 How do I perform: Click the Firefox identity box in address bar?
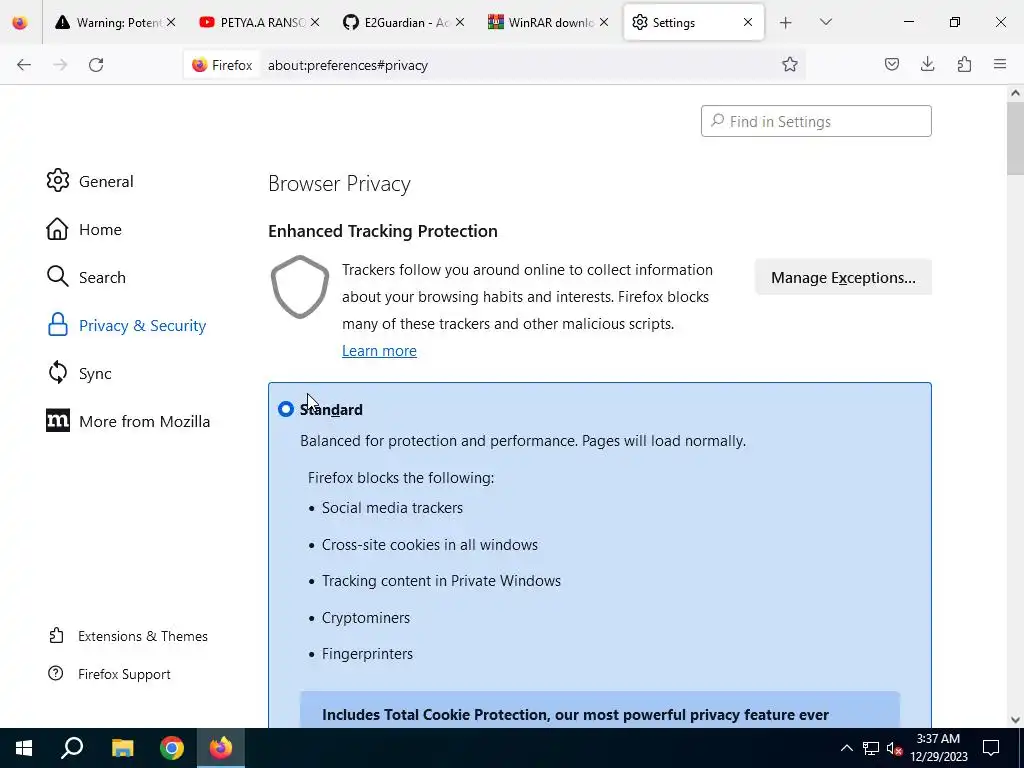click(x=222, y=65)
